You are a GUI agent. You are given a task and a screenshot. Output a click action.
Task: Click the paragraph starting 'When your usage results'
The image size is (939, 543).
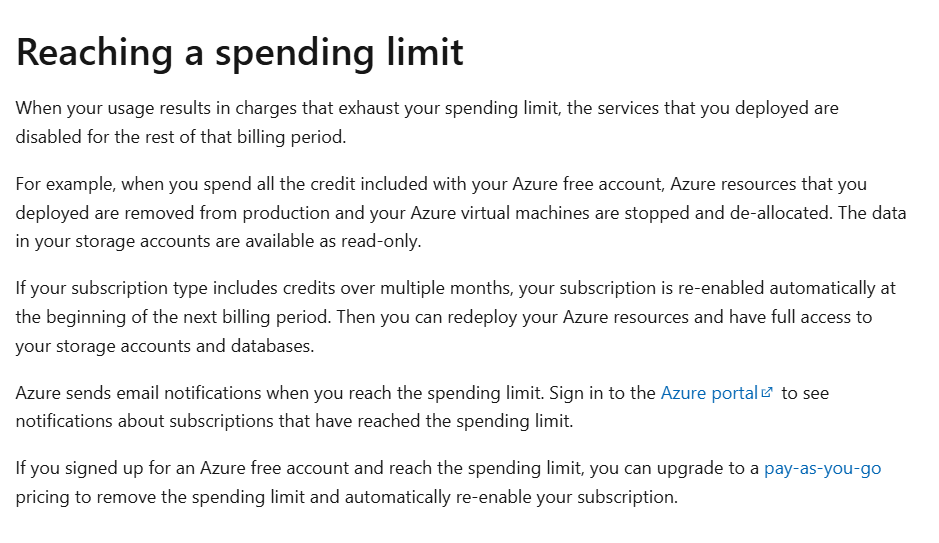[x=427, y=123]
